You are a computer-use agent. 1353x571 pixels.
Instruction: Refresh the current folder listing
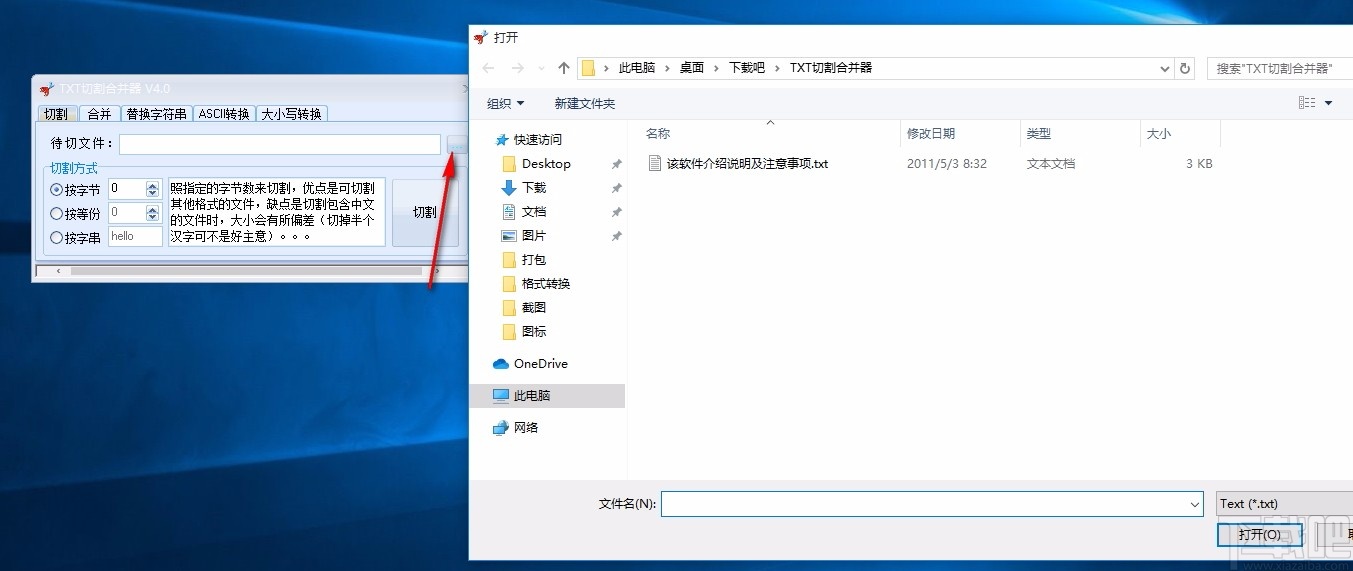click(1186, 68)
